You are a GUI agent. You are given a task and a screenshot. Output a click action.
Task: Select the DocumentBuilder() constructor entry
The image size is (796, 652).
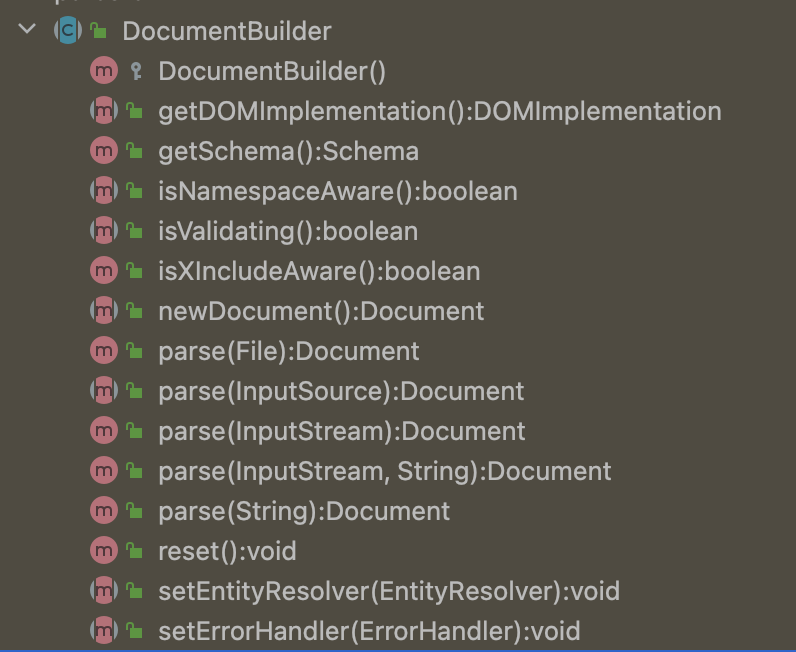pos(272,71)
